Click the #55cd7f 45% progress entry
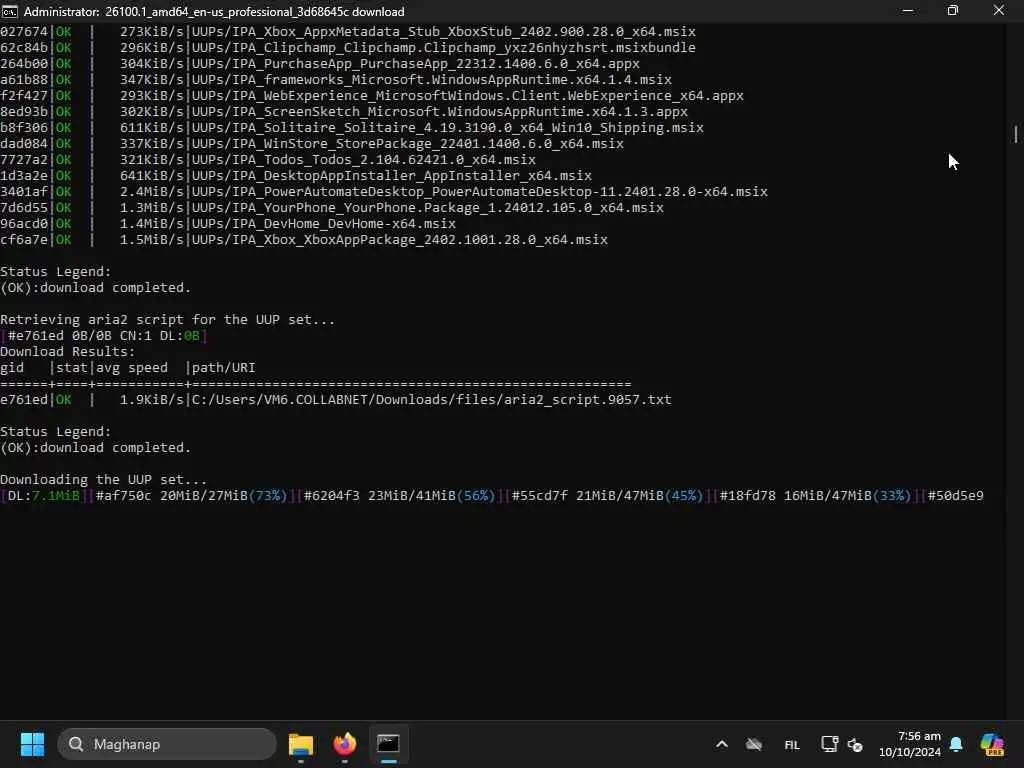Image resolution: width=1024 pixels, height=768 pixels. tap(607, 496)
